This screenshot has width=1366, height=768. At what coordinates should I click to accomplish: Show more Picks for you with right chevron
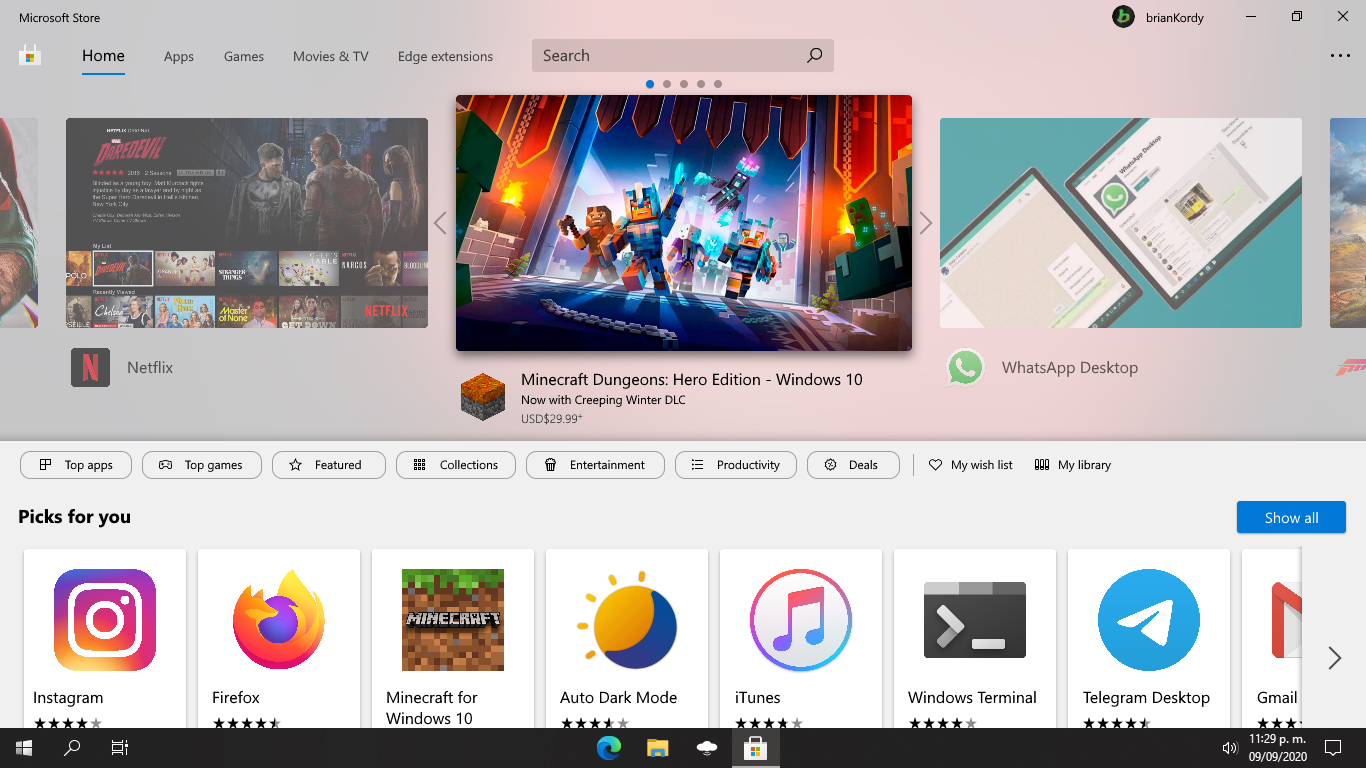click(1334, 657)
